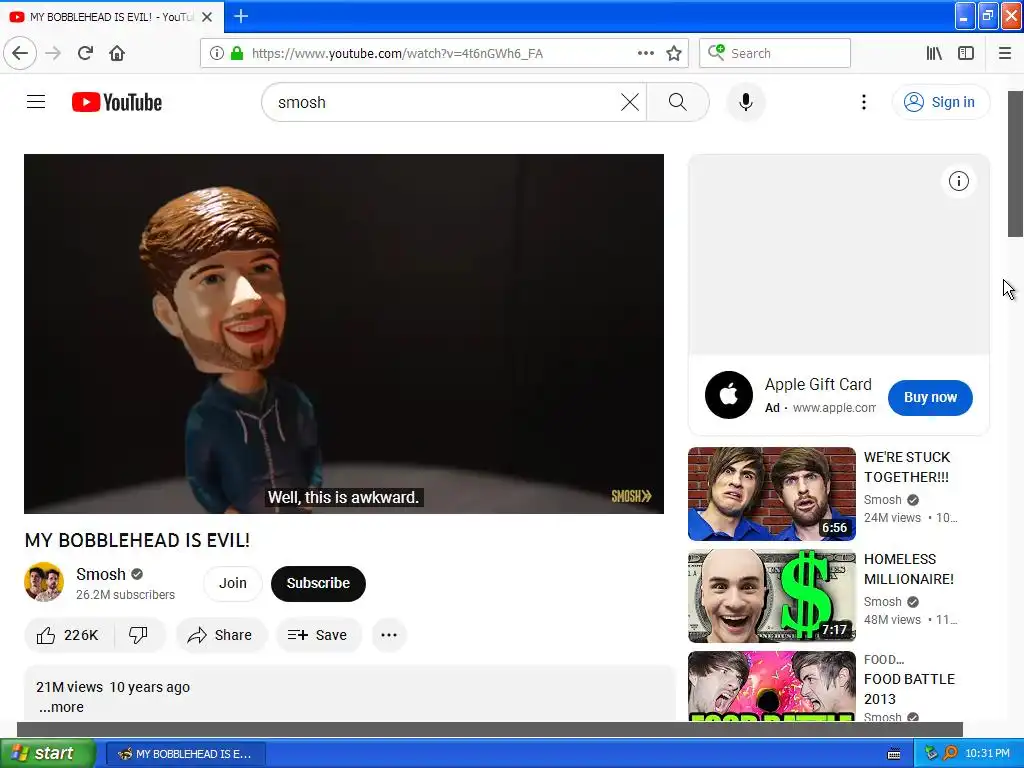Open a new tab with the plus button

(241, 16)
